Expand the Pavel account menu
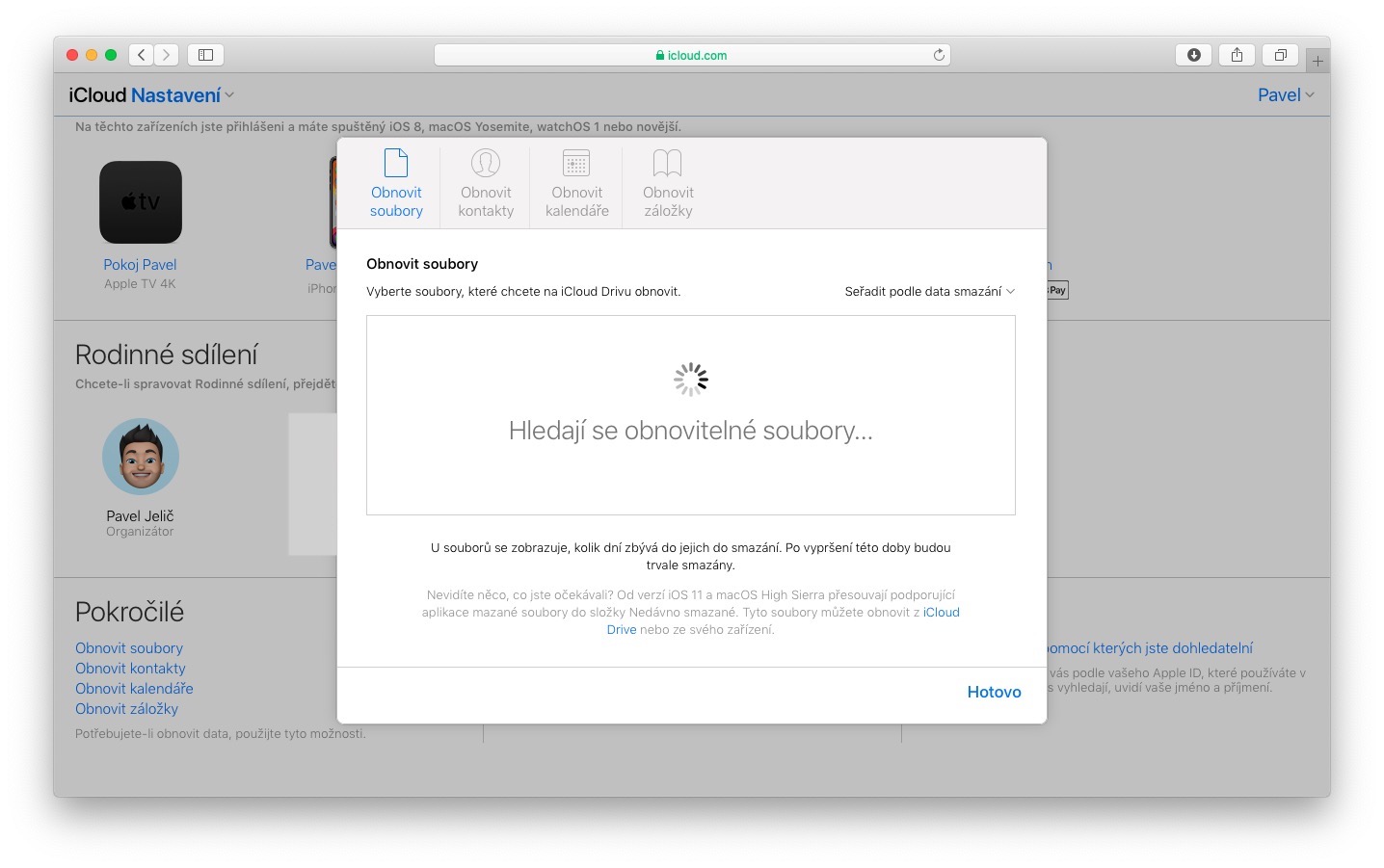Screen dimensions: 1384x868 pos(1286,94)
